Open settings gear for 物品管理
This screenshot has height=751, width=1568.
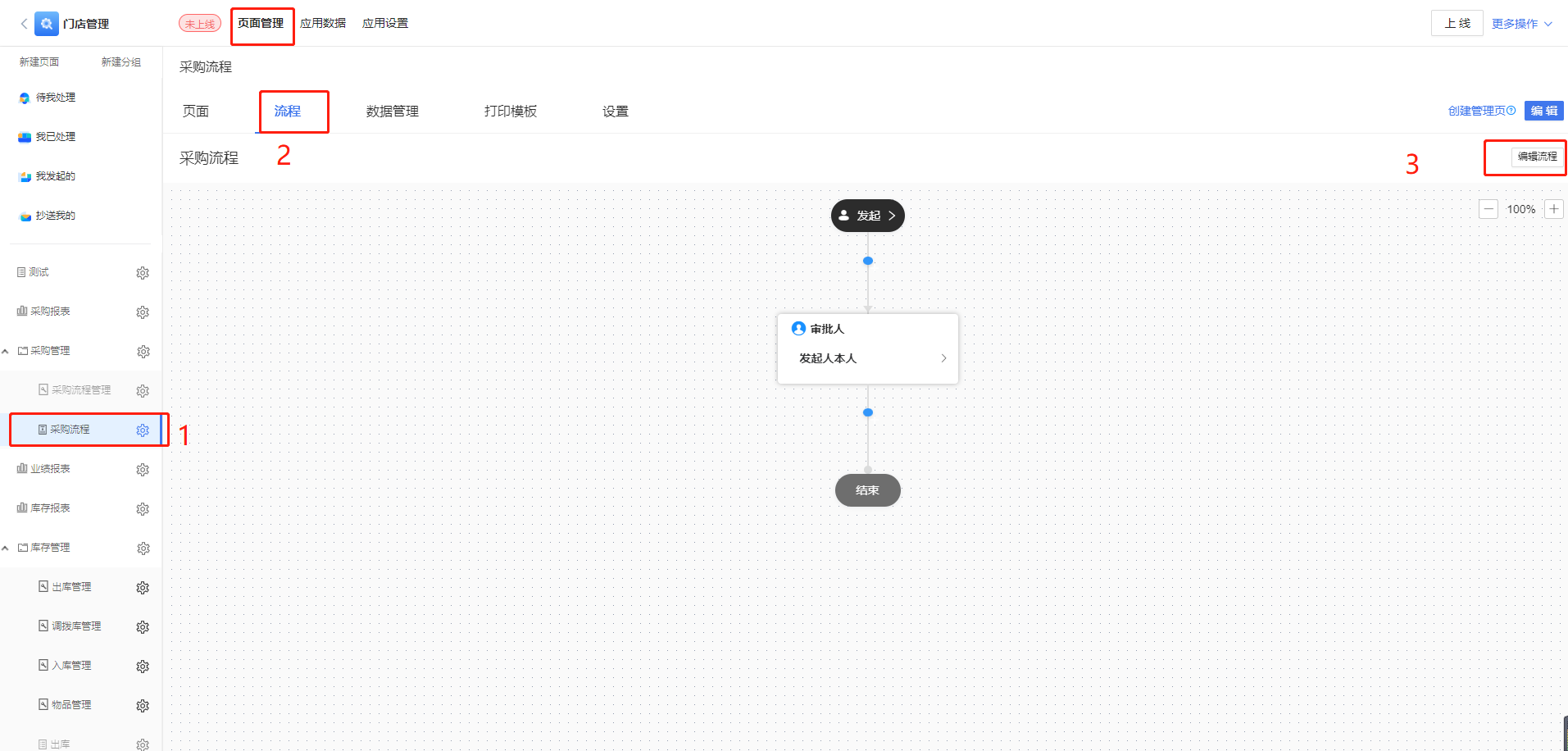(x=143, y=706)
